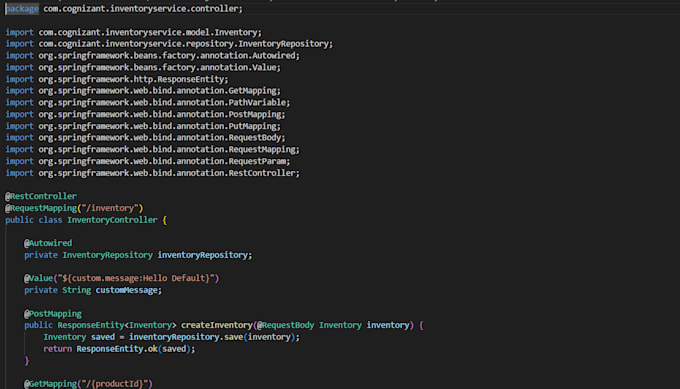Click the package name com.cognizant.inventoryservice.controller
This screenshot has width=680, height=389.
(x=141, y=9)
